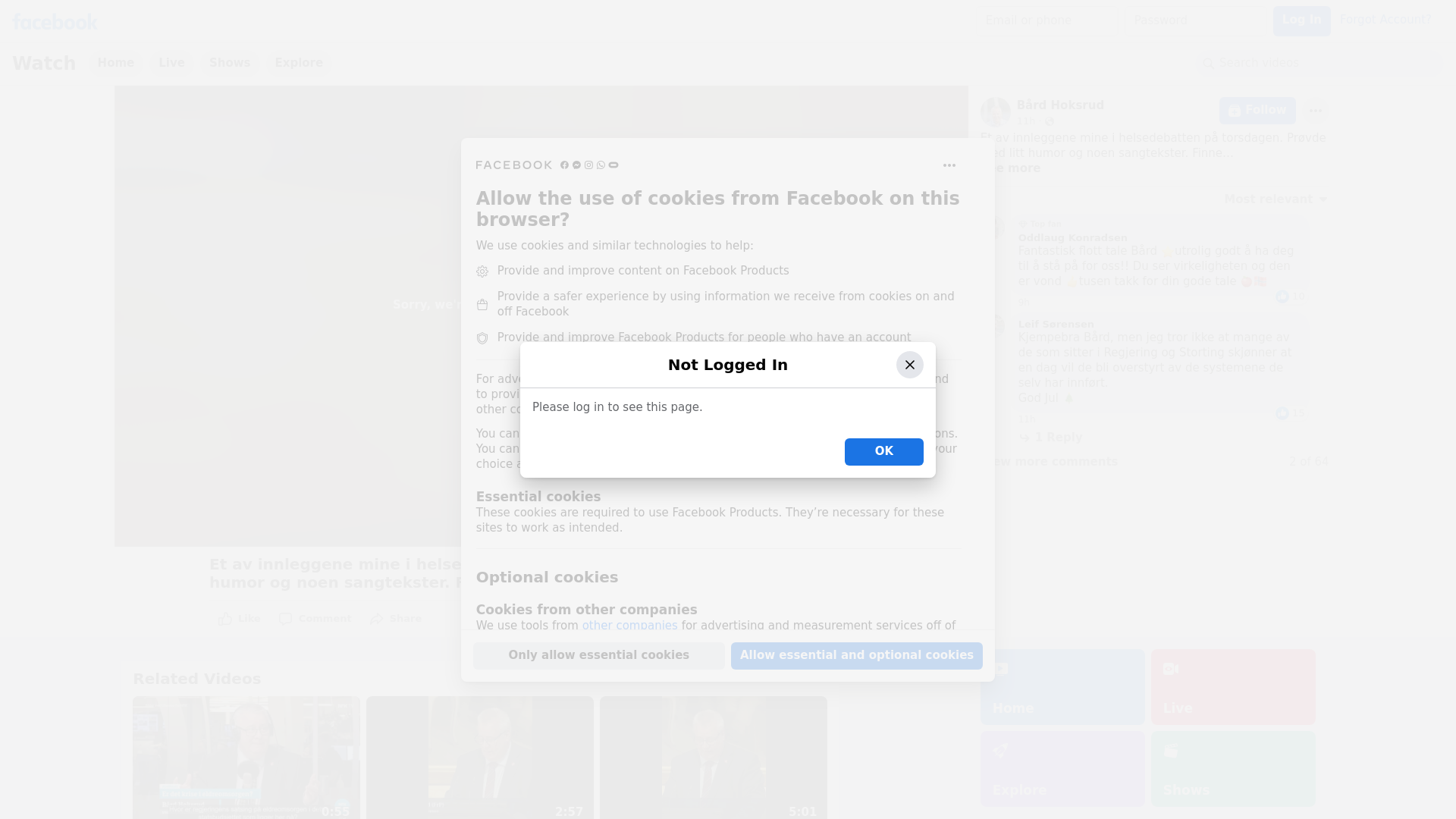Click the like reaction count on Oddlaug's comment
This screenshot has width=1456, height=819.
(x=1290, y=297)
